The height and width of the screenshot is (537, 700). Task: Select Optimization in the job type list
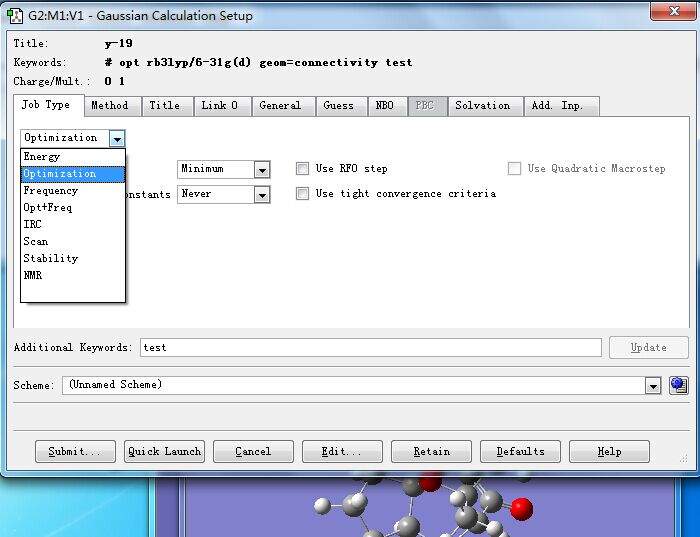pos(73,174)
